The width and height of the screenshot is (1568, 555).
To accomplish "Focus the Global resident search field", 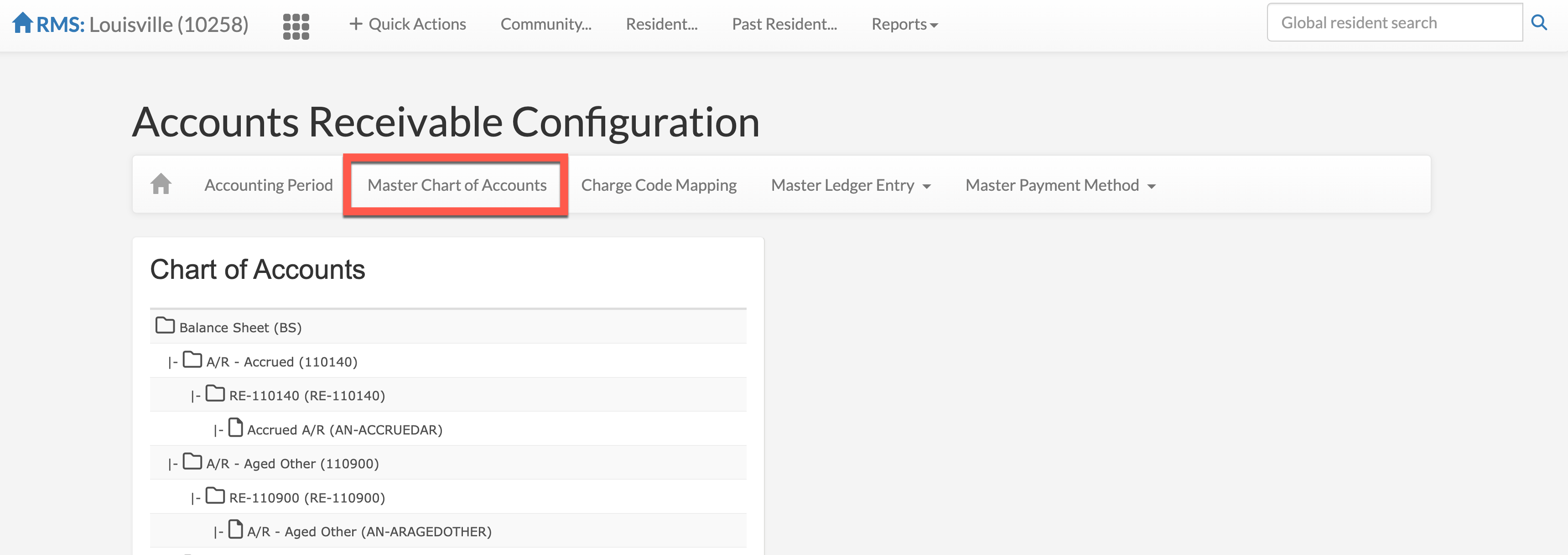I will pyautogui.click(x=1394, y=23).
